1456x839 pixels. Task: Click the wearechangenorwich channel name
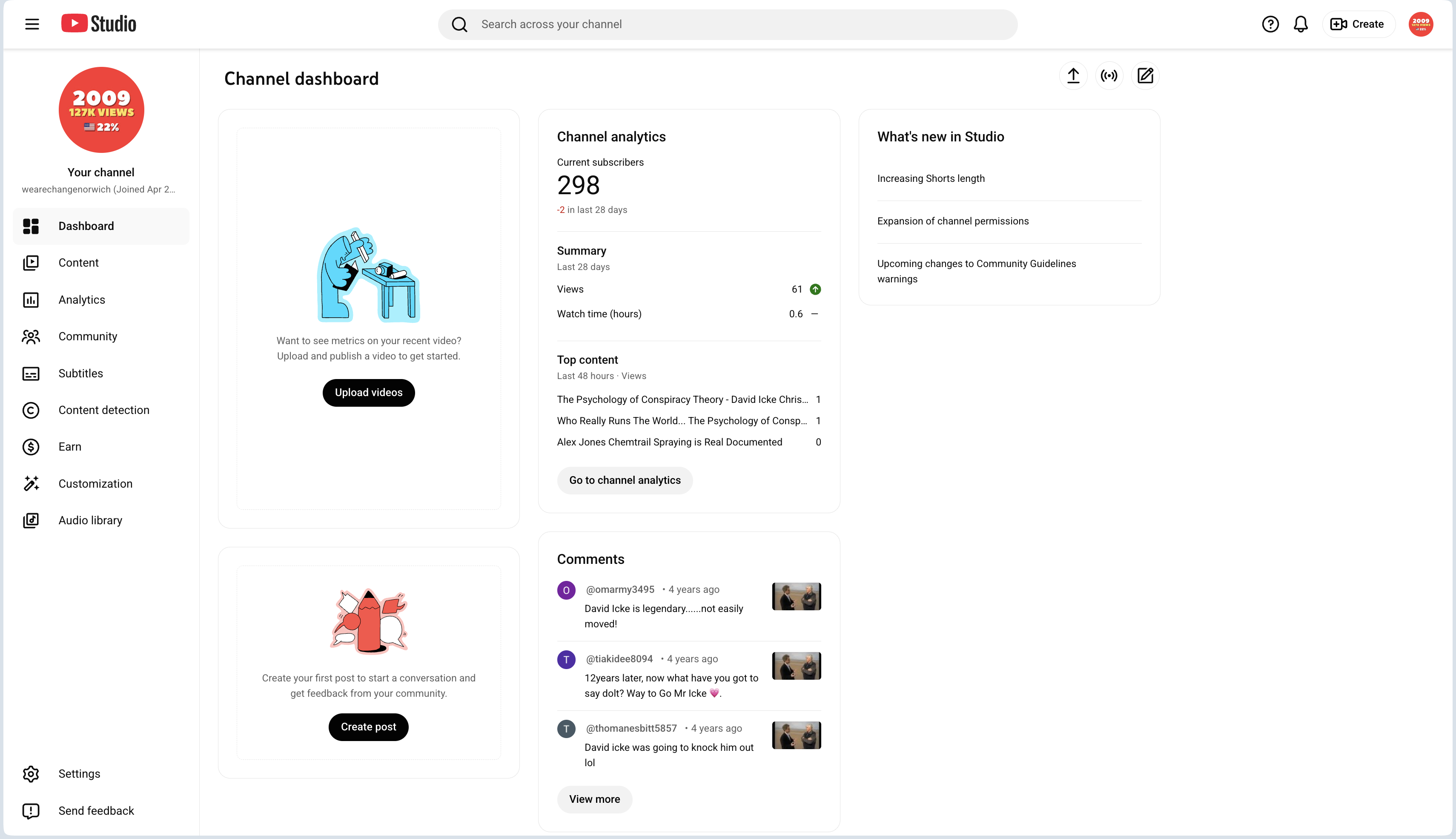click(x=98, y=190)
